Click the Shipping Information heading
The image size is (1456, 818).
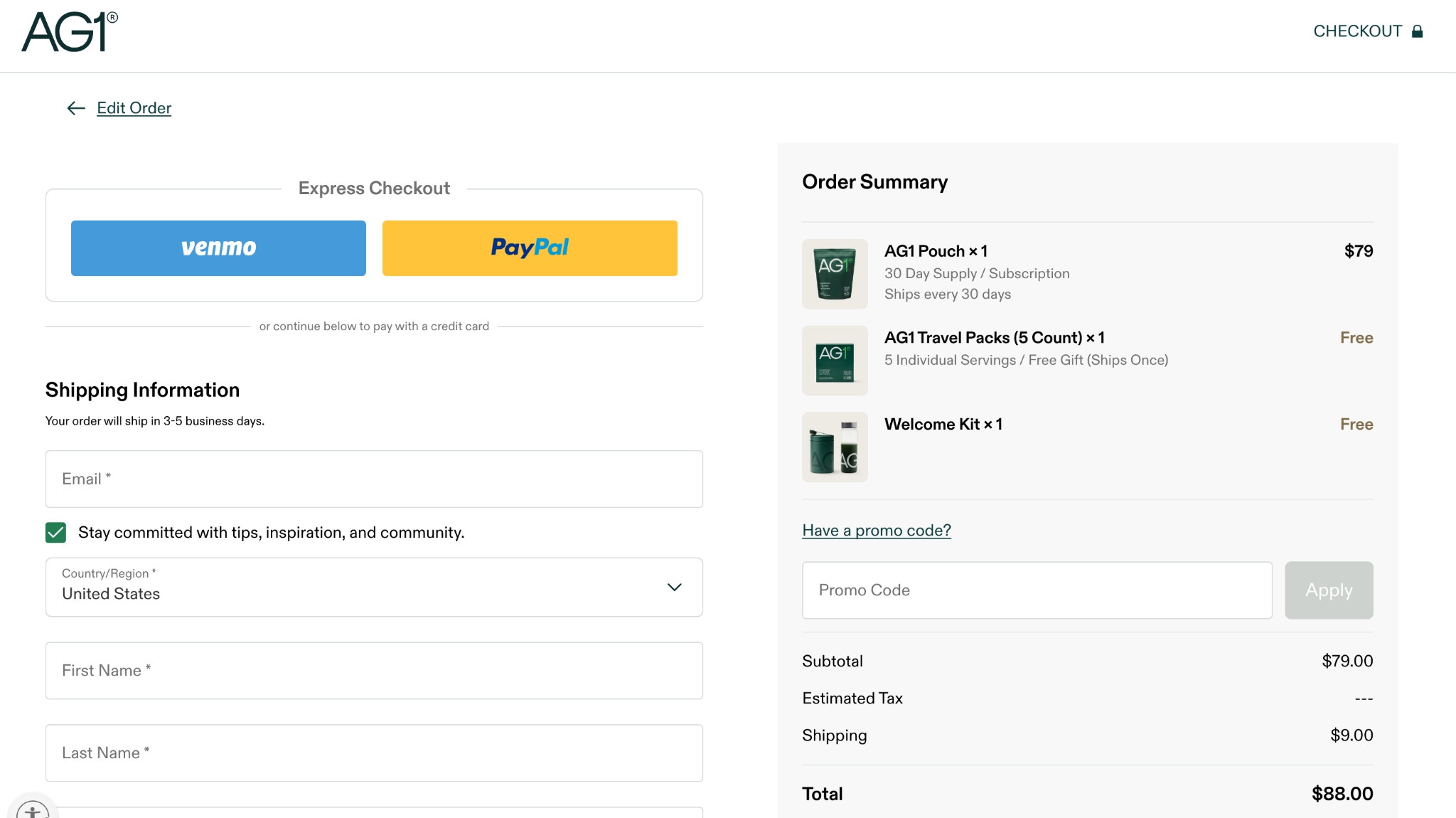pyautogui.click(x=142, y=391)
